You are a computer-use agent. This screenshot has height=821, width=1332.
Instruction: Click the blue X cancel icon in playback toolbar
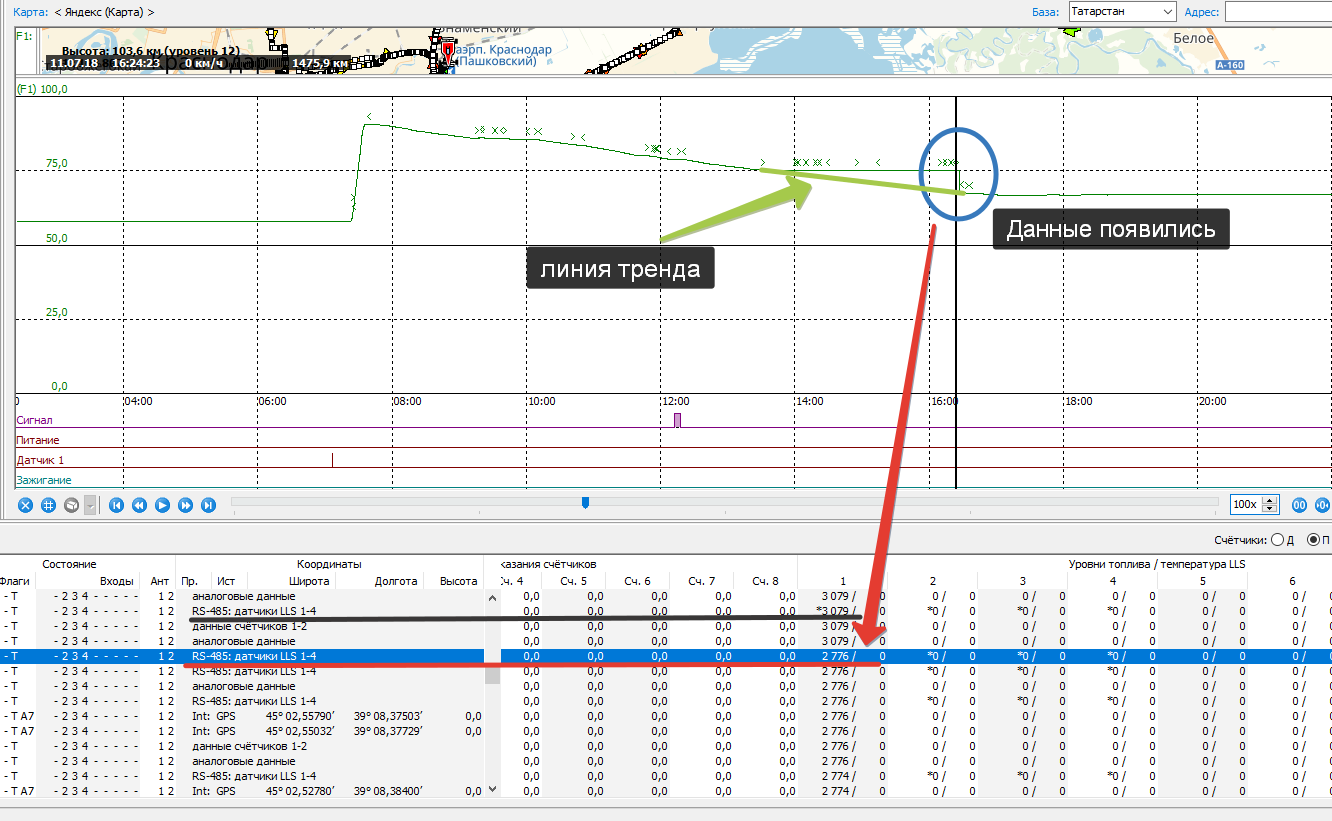[26, 506]
